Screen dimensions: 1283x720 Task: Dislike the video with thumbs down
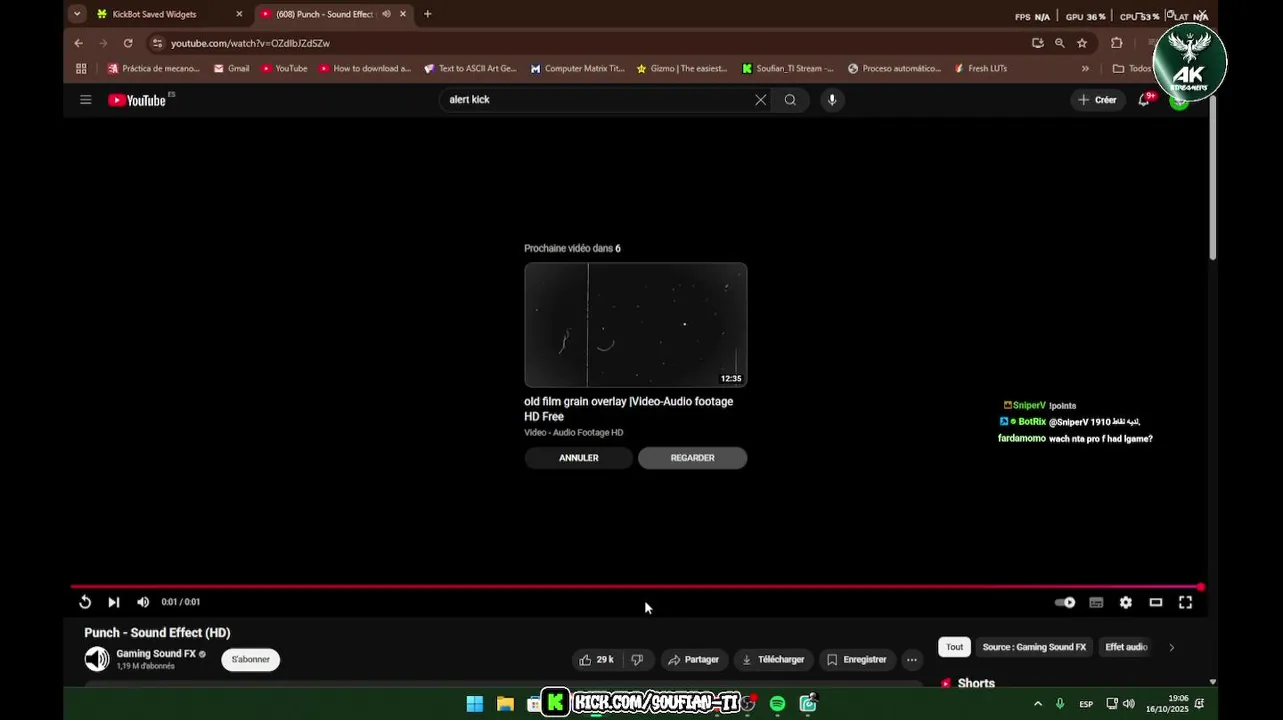[x=637, y=660]
